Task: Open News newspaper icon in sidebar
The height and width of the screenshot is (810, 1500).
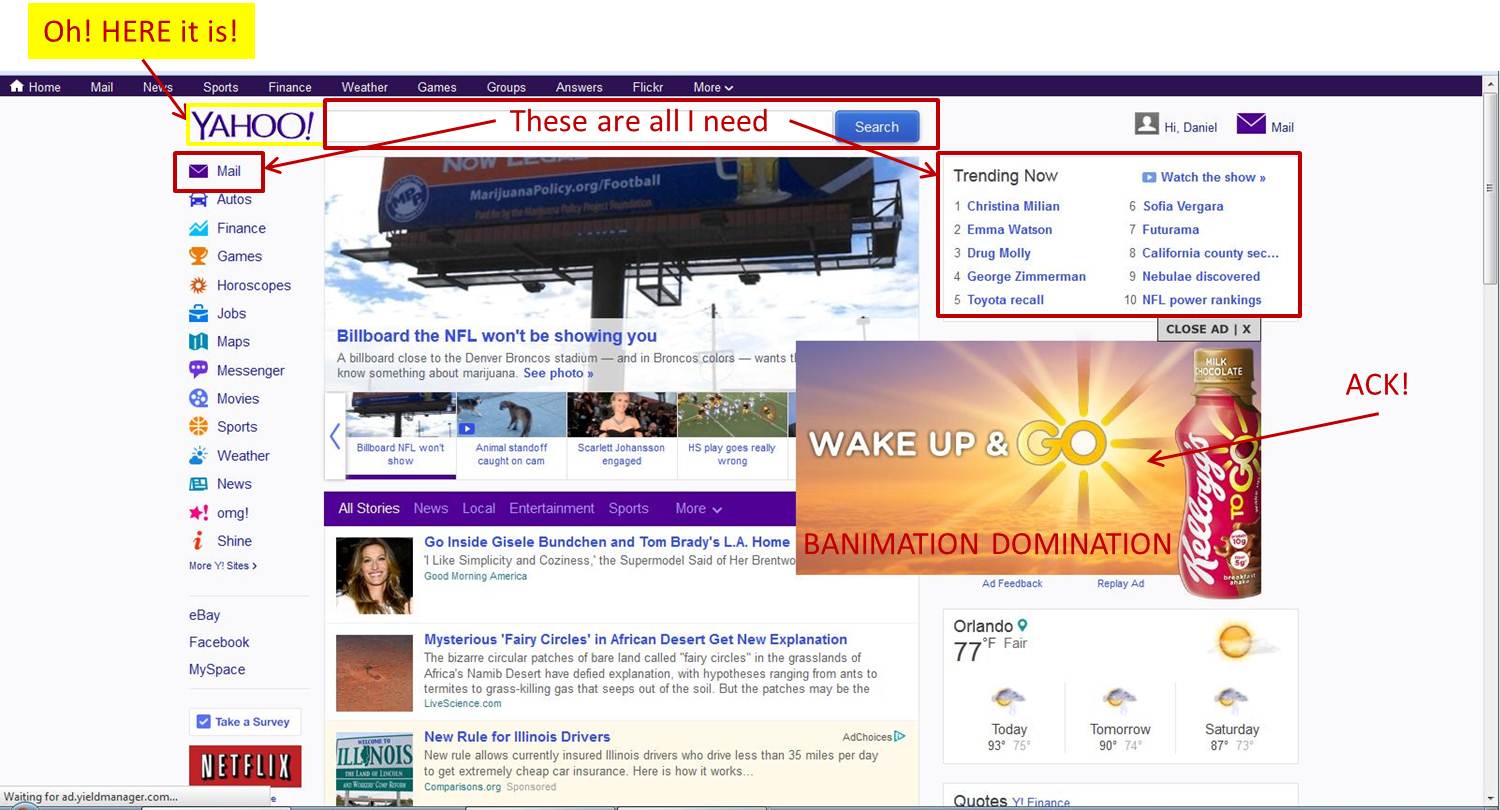Action: [x=199, y=483]
